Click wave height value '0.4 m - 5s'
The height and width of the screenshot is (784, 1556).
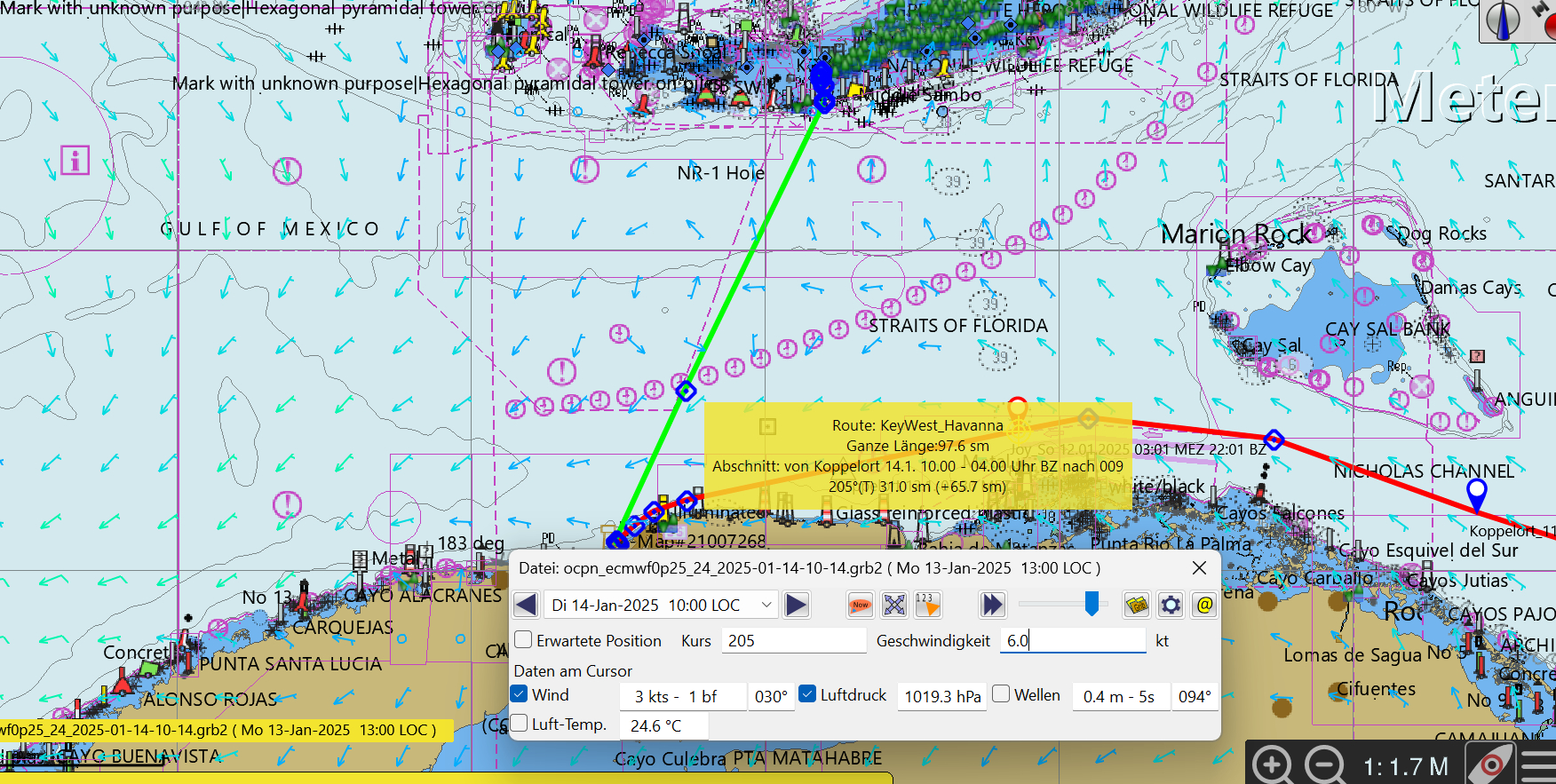coord(1119,696)
